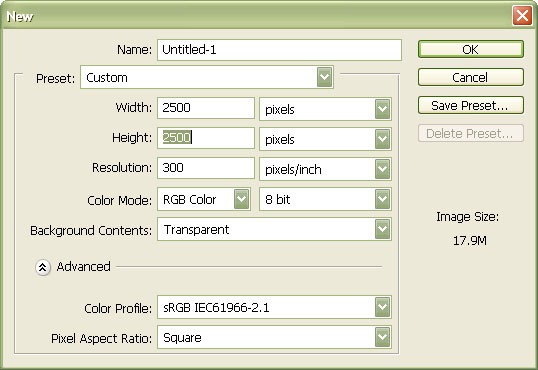The image size is (538, 370).
Task: Click the New dialog title text
Action: pos(20,16)
